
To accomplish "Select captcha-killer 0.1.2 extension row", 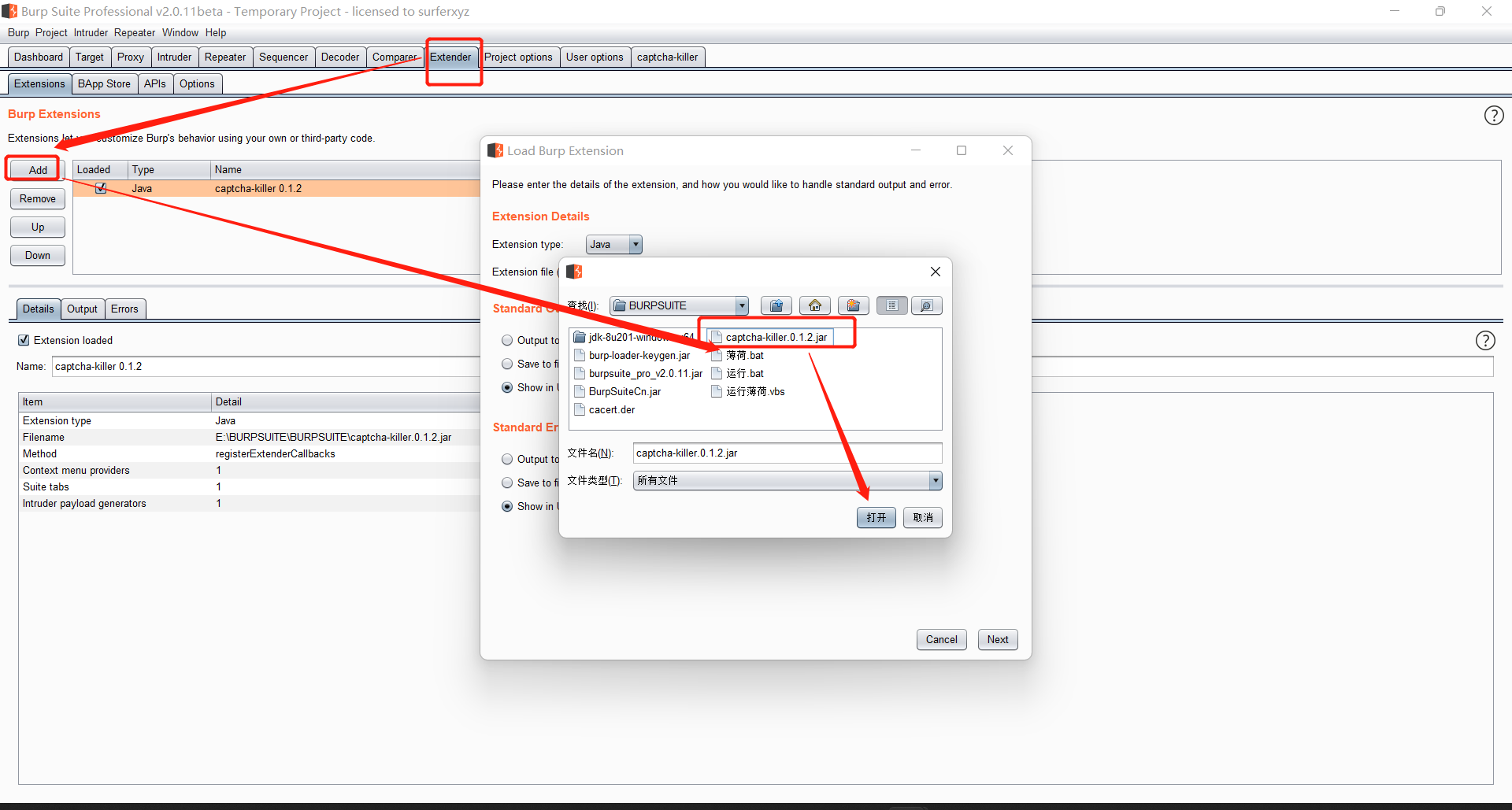I will tap(276, 188).
